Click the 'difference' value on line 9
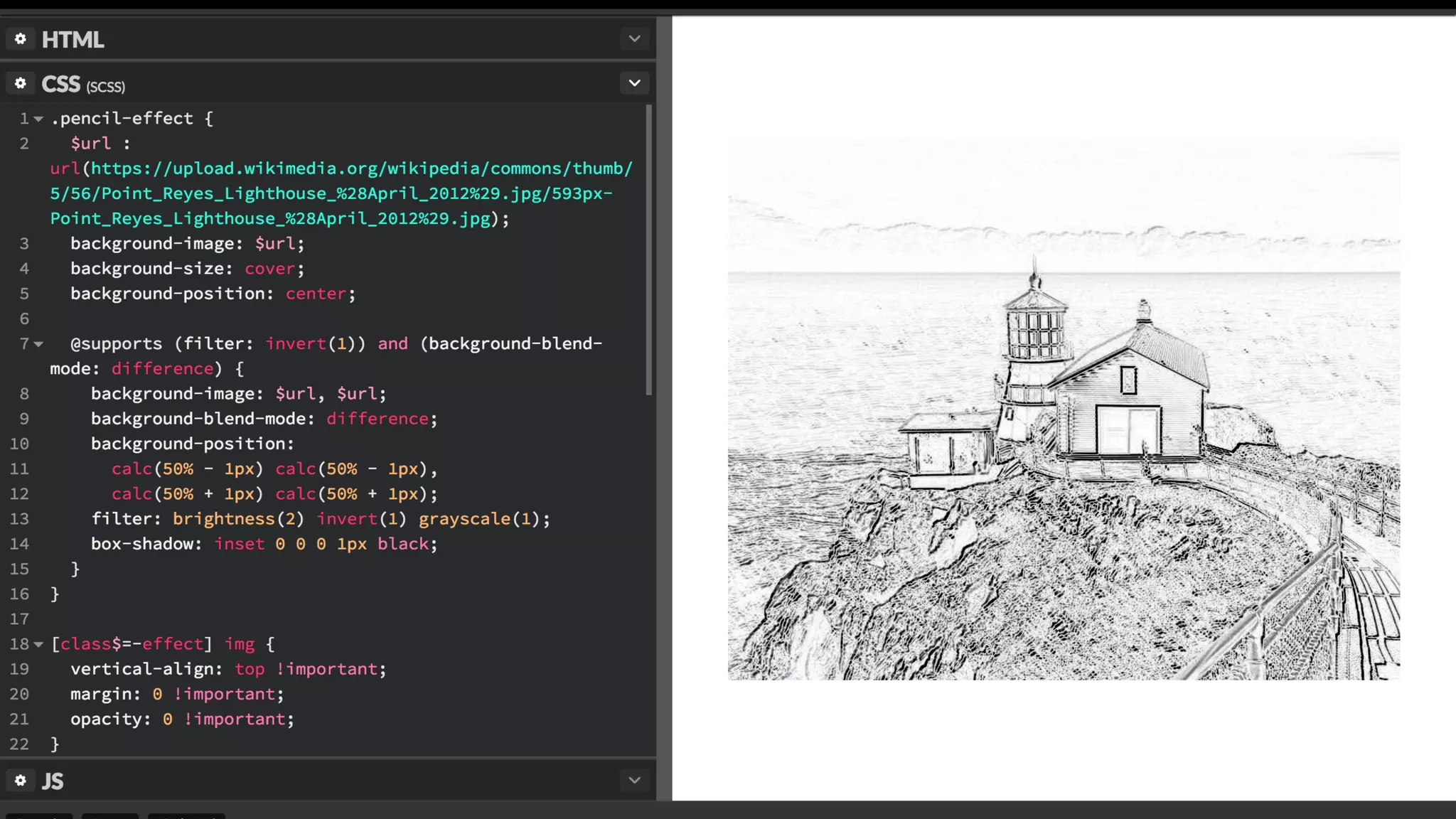The width and height of the screenshot is (1456, 819). click(x=378, y=419)
